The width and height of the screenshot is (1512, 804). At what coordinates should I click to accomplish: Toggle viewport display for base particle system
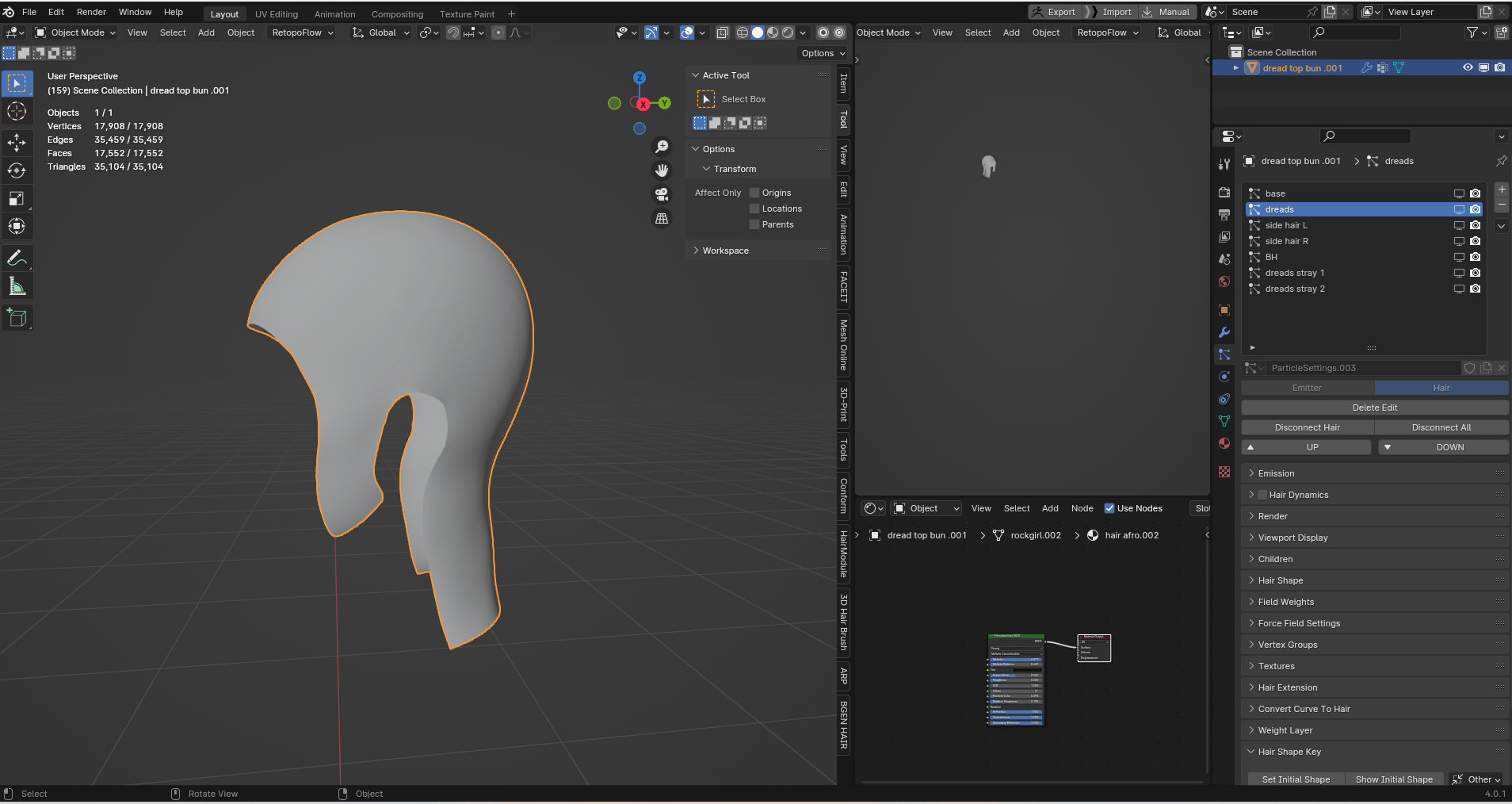tap(1459, 193)
